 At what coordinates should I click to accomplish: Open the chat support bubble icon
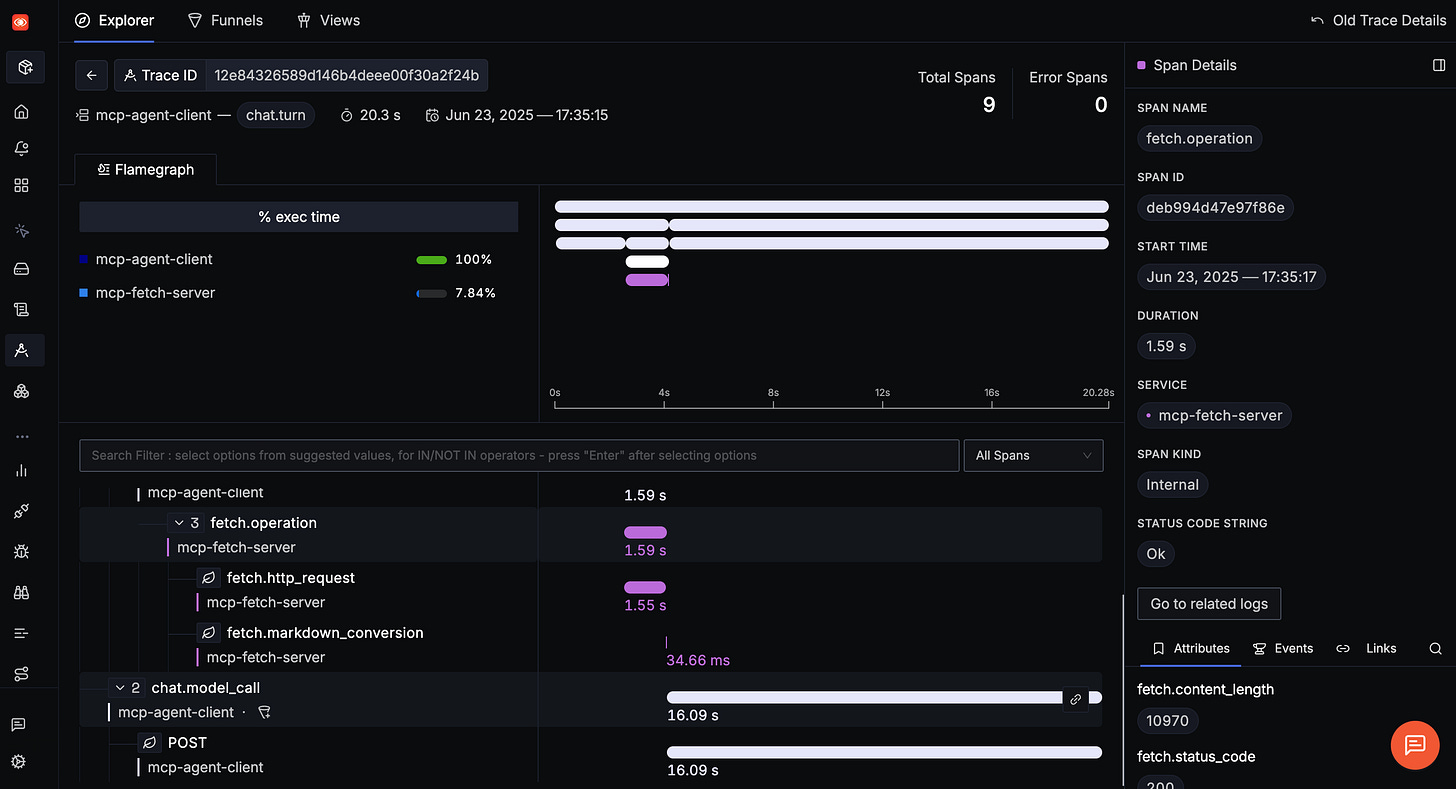(x=1414, y=745)
